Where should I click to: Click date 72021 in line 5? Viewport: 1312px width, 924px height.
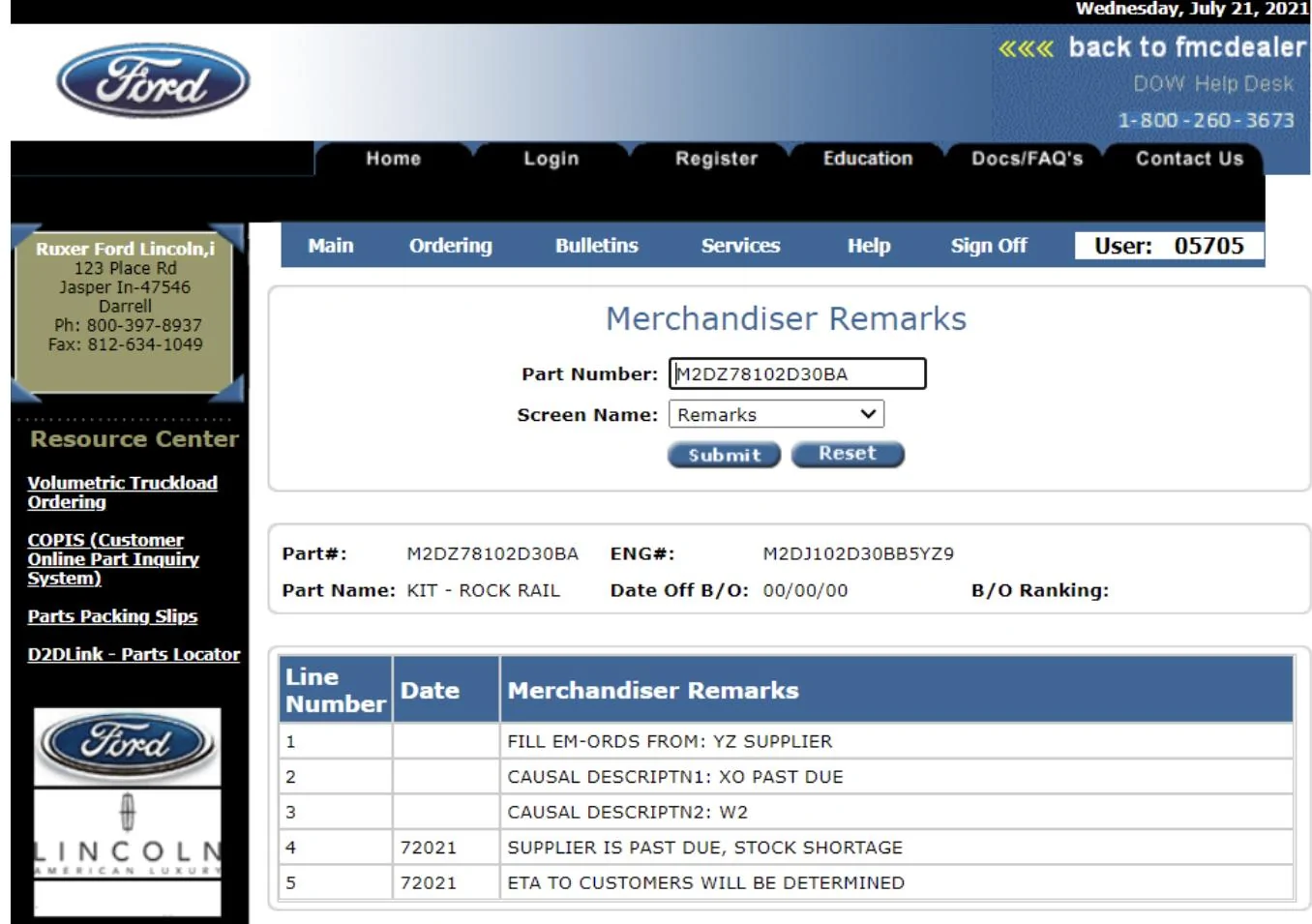(429, 883)
